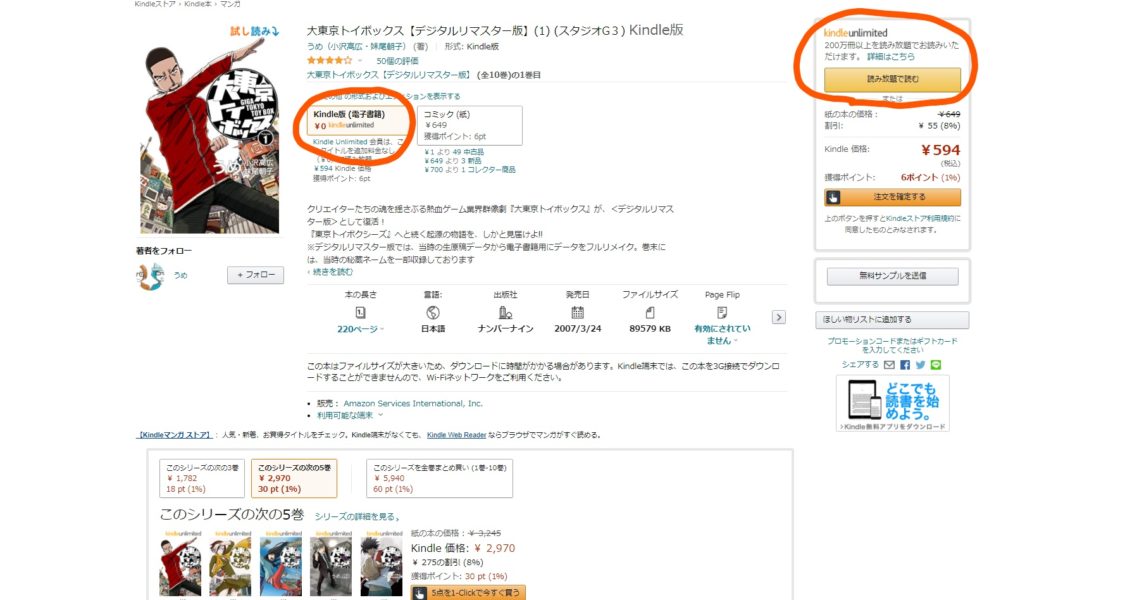Click the マンガ breadcrumb link
This screenshot has height=600, width=1144.
coord(230,4)
